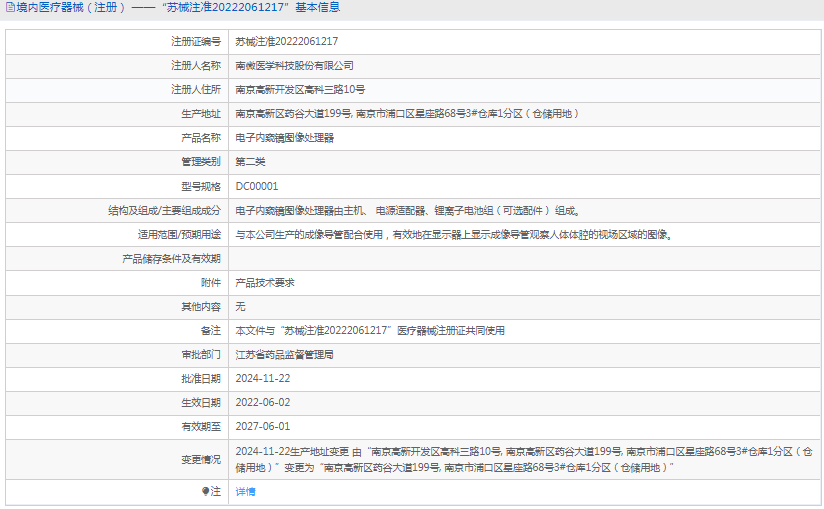Click the 有效期至 label
This screenshot has height=509, width=824.
[x=201, y=427]
